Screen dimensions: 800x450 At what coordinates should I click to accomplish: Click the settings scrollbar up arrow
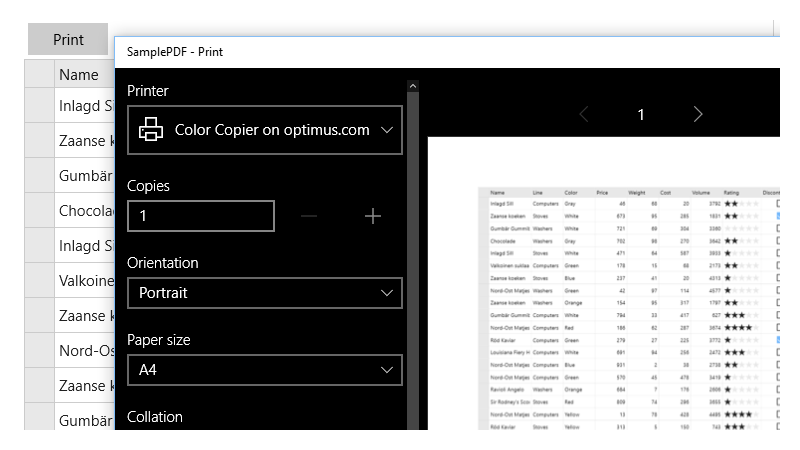(x=412, y=88)
